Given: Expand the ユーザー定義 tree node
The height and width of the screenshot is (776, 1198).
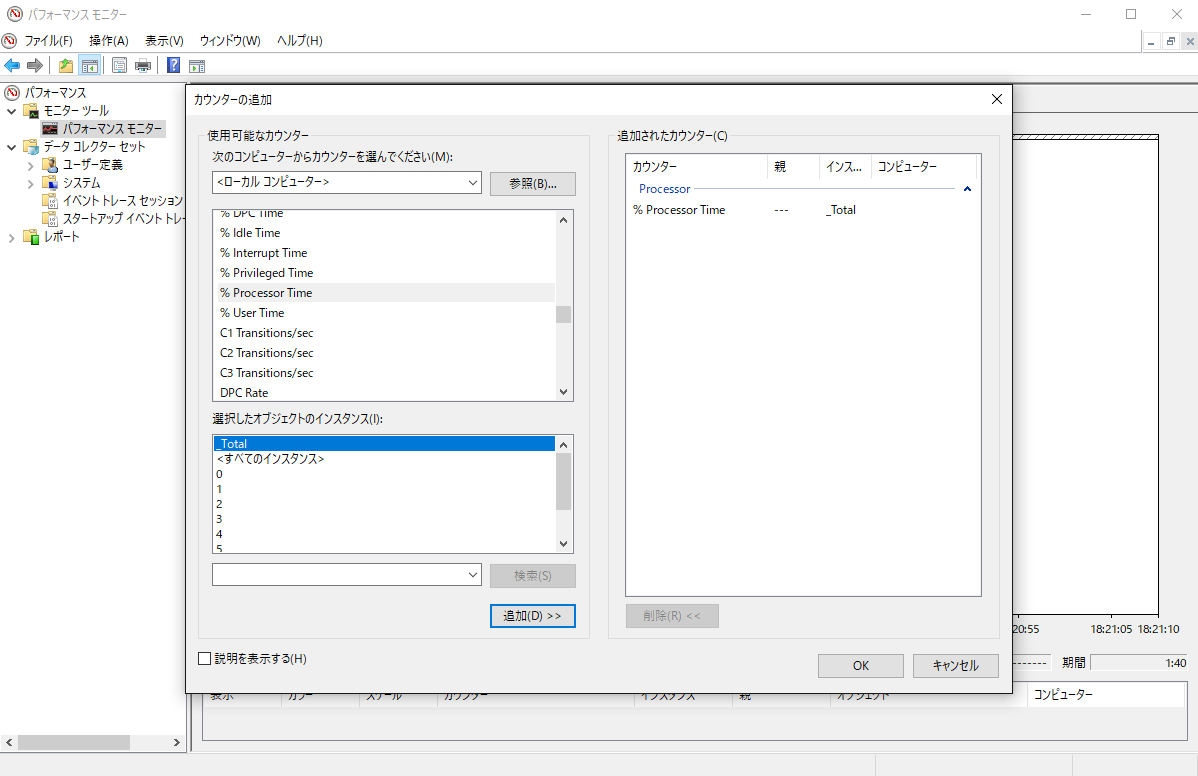Looking at the screenshot, I should coord(31,165).
